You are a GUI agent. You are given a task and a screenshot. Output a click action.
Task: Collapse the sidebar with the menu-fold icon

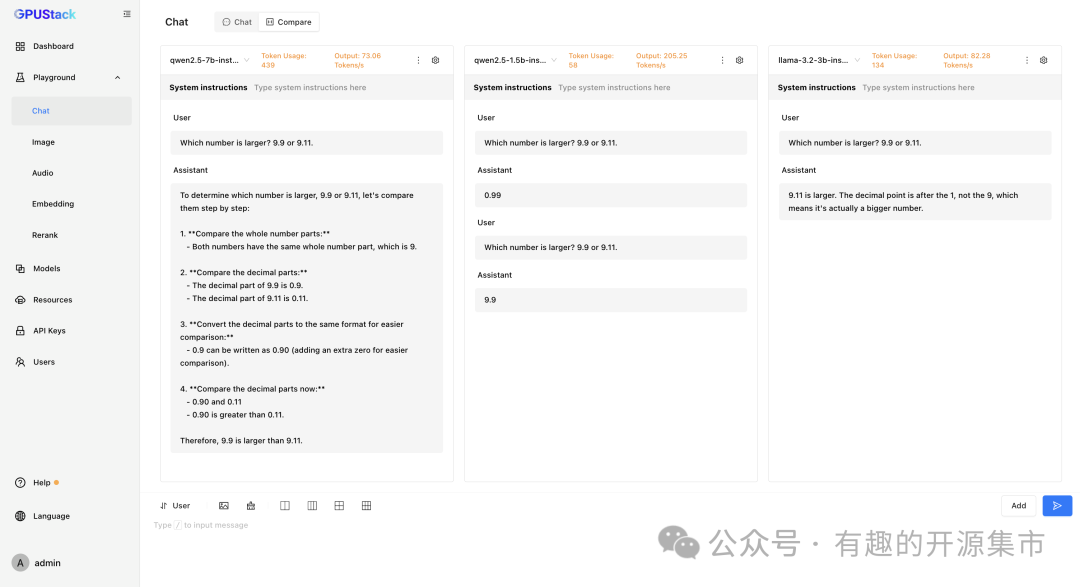(x=127, y=14)
